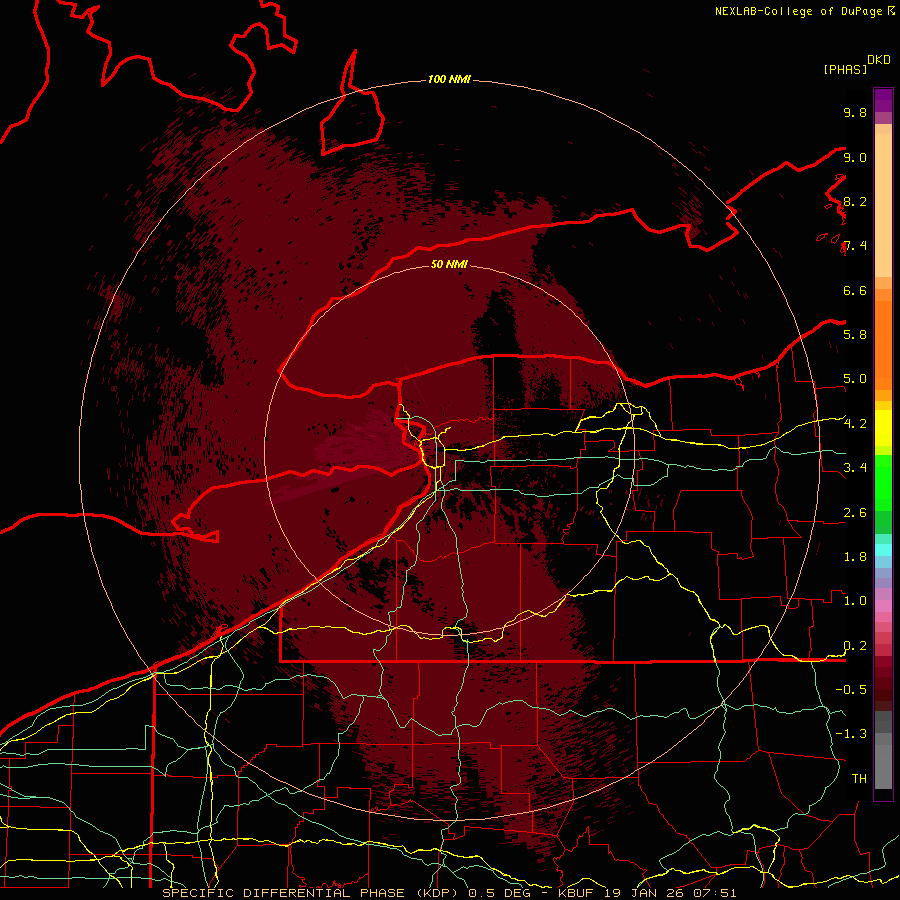
Task: Click the 5.0 scale value
Action: pyautogui.click(x=855, y=379)
